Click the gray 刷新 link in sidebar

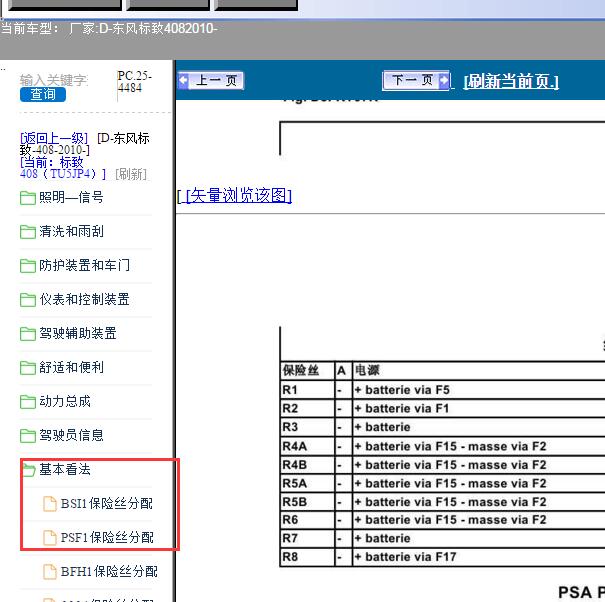point(131,174)
